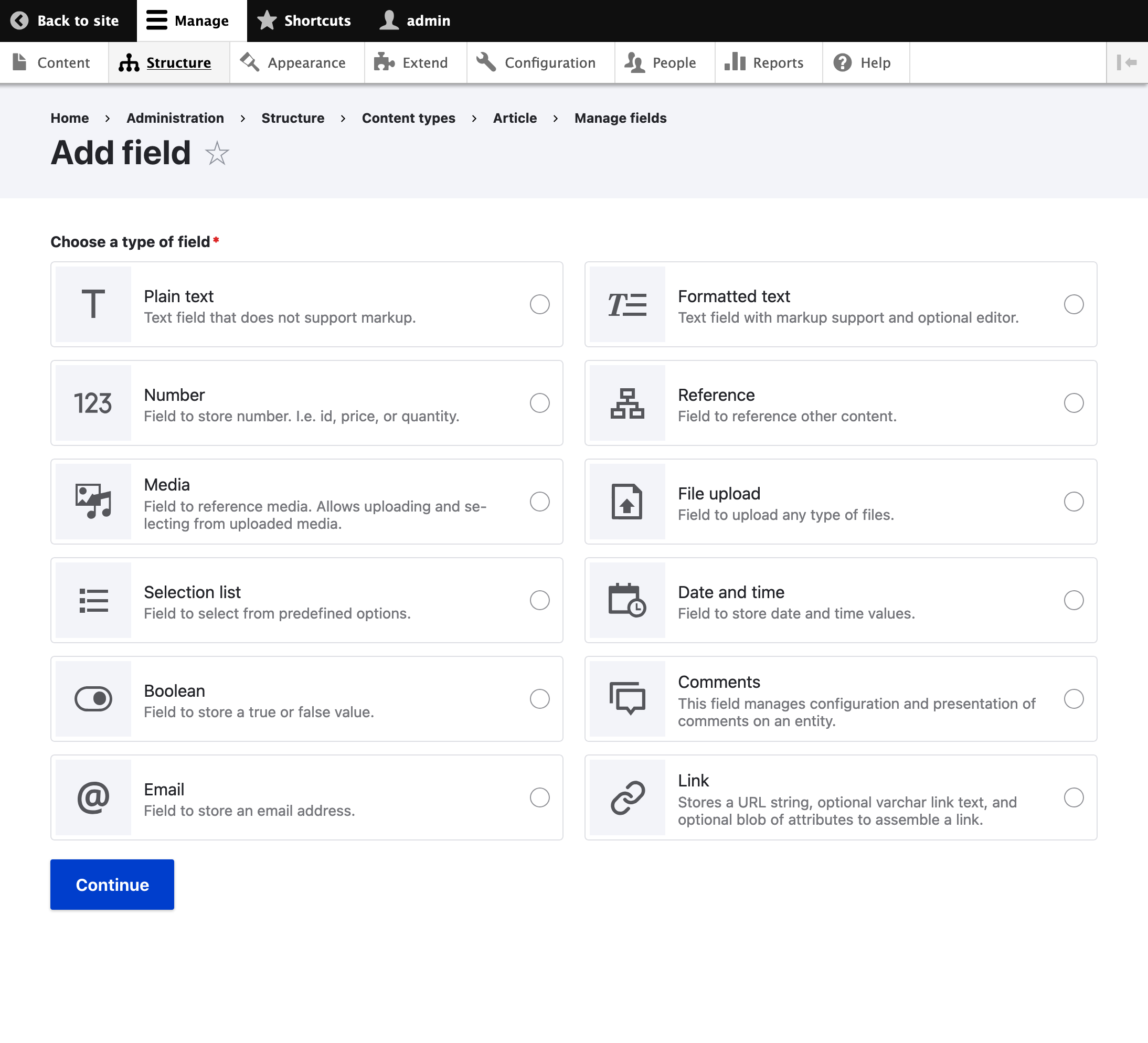1148x1043 pixels.
Task: Click the Reports bar chart icon
Action: pos(735,62)
